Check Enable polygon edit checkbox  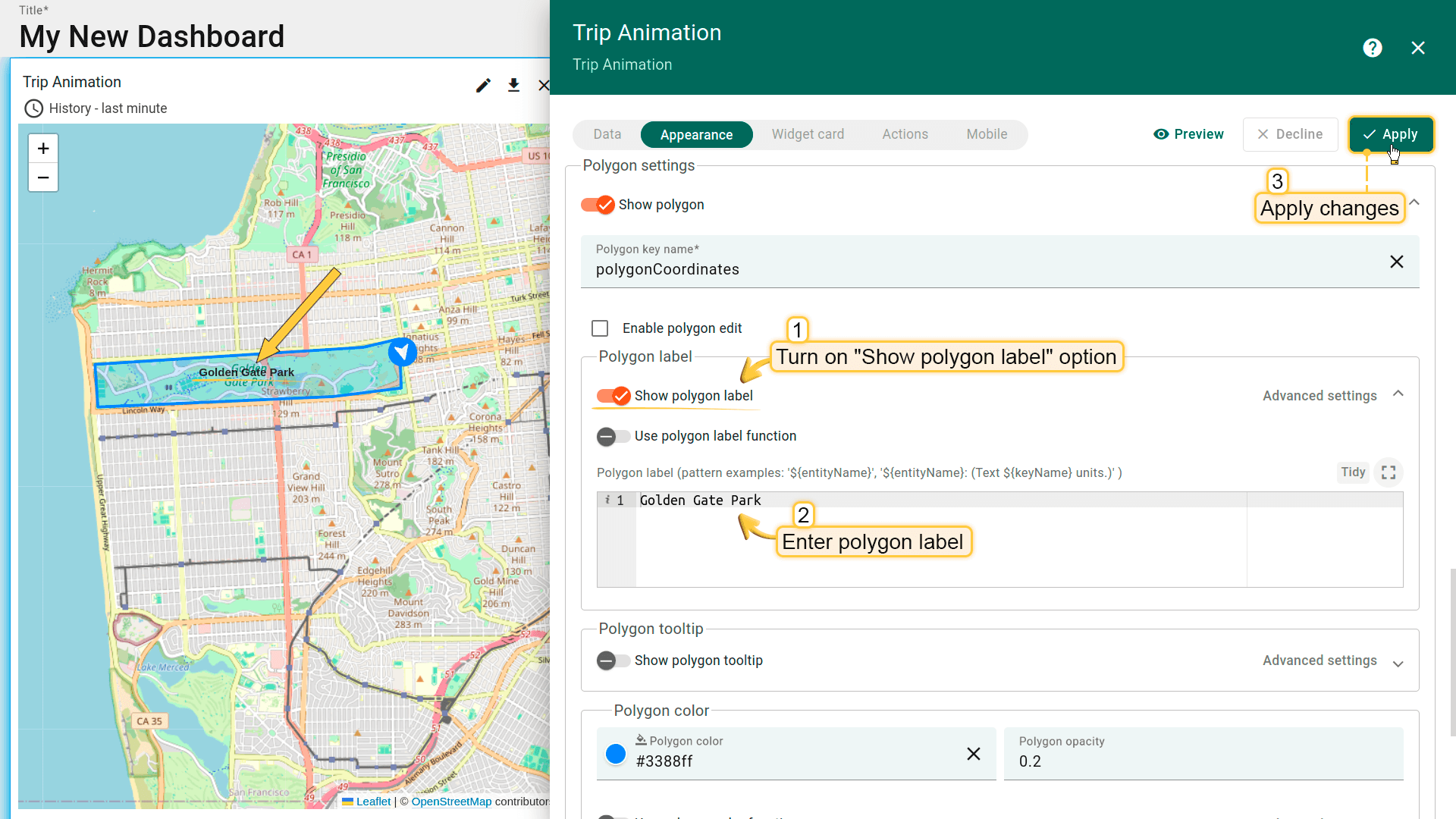click(x=600, y=328)
